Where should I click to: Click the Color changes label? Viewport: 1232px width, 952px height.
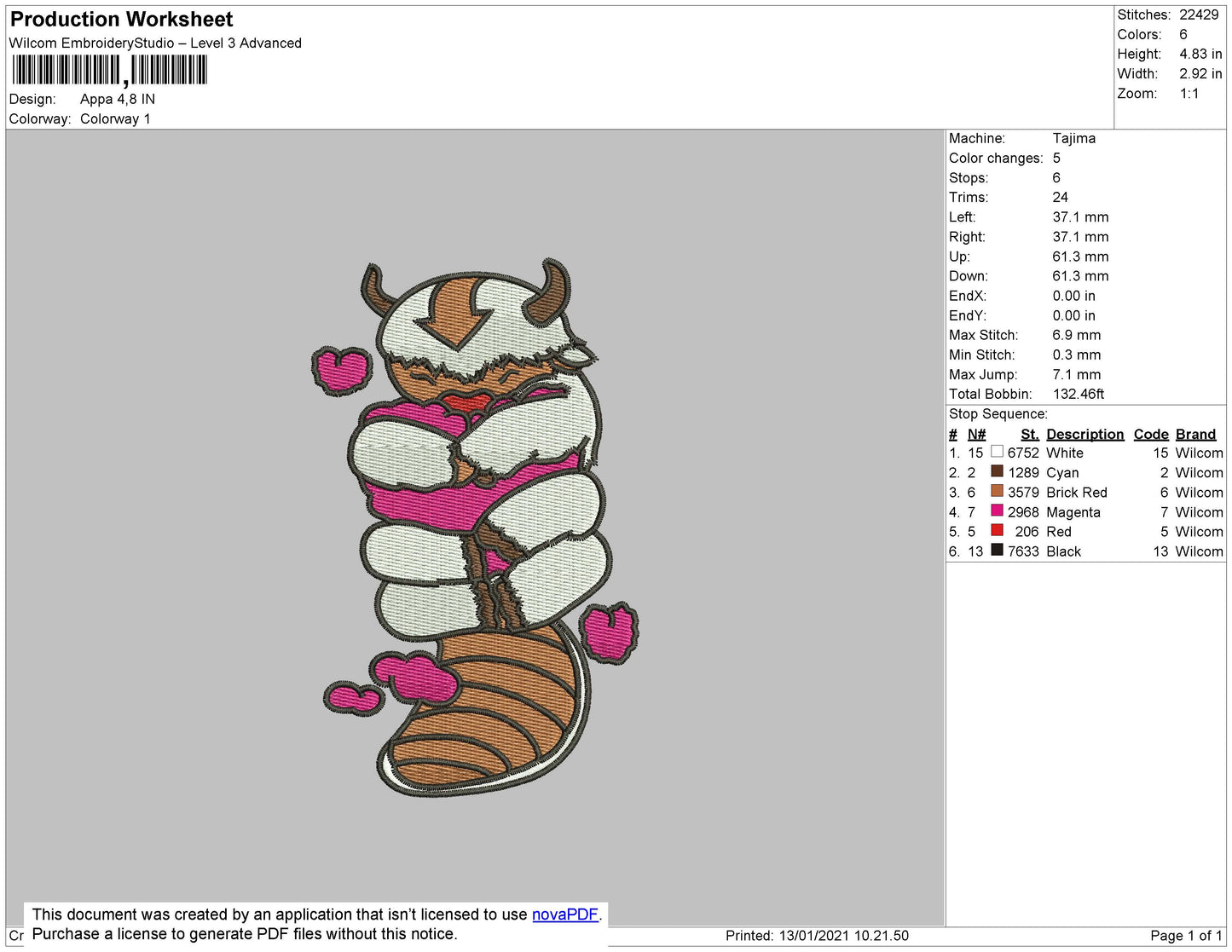[996, 159]
